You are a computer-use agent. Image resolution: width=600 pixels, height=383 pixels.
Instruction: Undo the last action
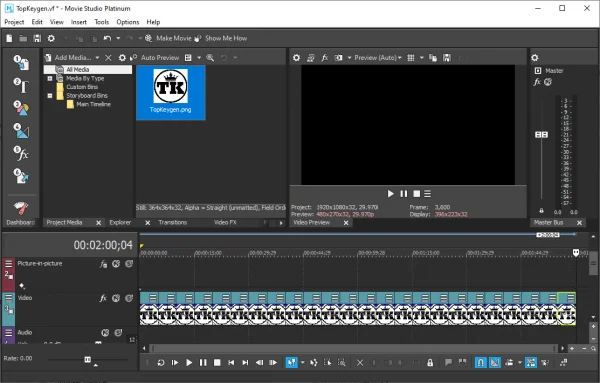pos(107,38)
